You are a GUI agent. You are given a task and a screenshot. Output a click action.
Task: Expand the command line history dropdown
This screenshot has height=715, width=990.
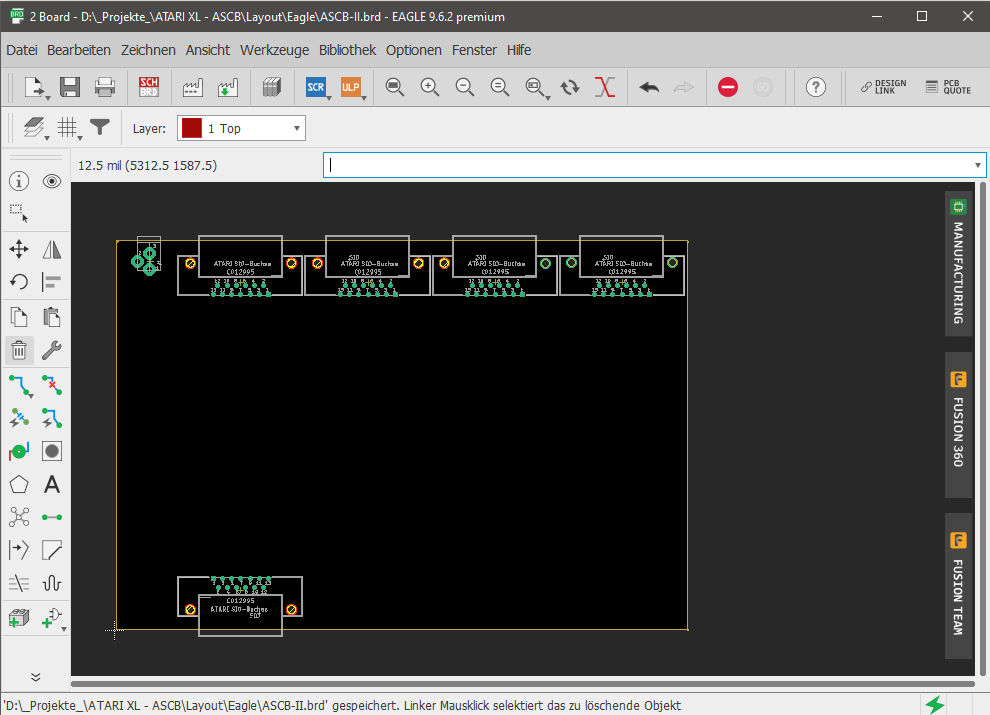(x=977, y=164)
